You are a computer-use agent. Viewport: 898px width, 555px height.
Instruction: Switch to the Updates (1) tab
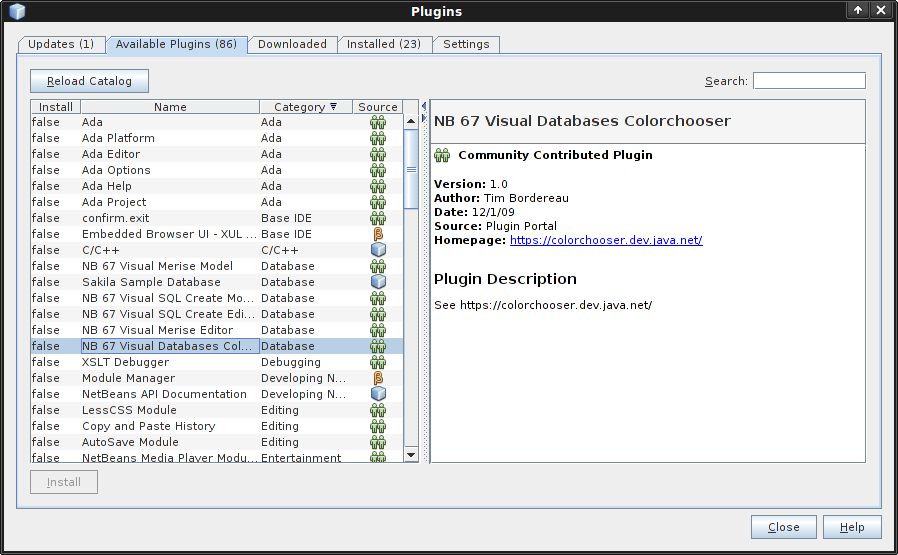click(61, 45)
